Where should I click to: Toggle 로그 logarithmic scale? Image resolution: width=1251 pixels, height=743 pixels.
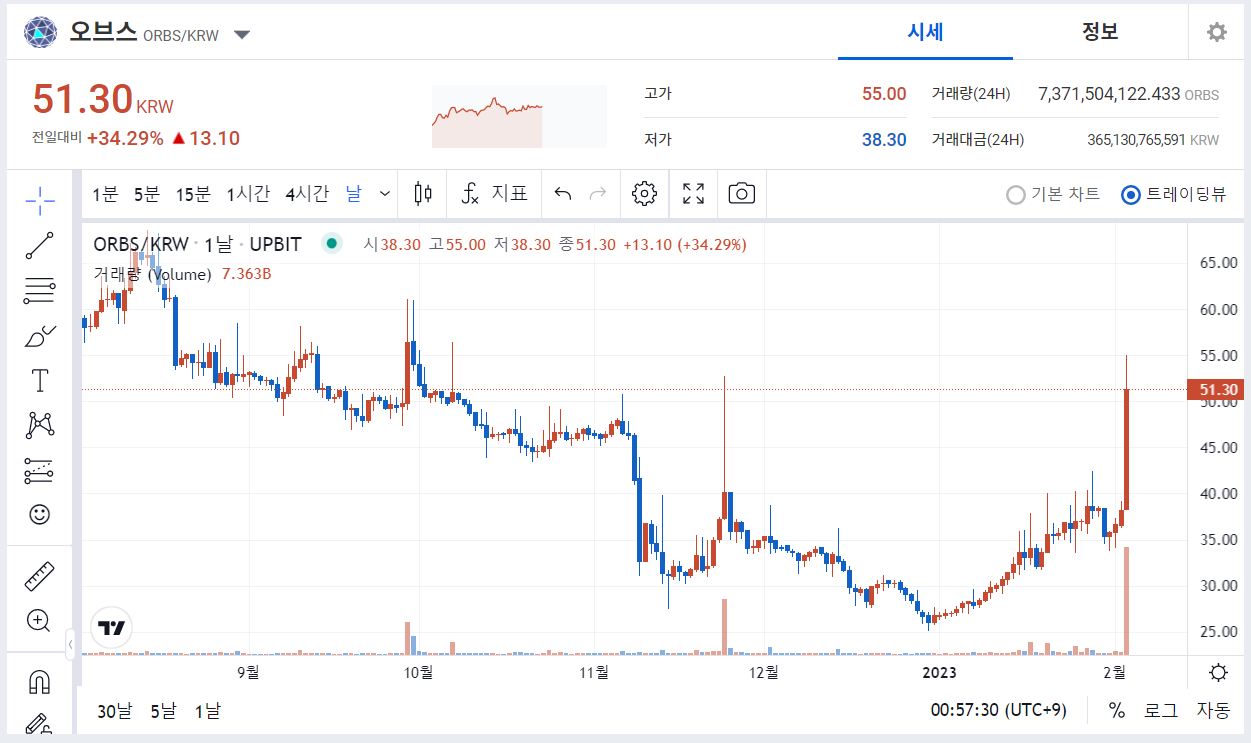[1160, 711]
